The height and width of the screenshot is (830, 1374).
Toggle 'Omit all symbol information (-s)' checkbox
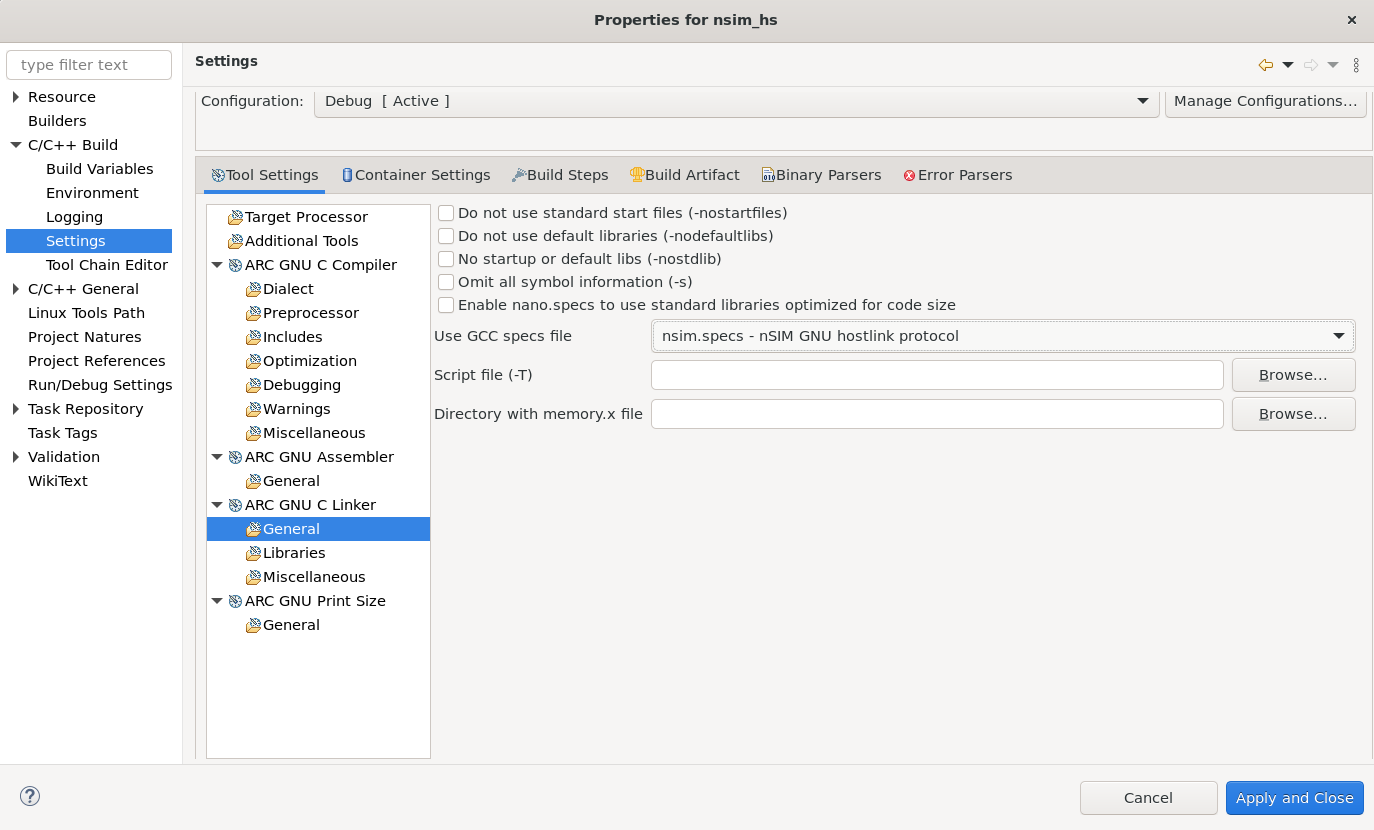446,282
